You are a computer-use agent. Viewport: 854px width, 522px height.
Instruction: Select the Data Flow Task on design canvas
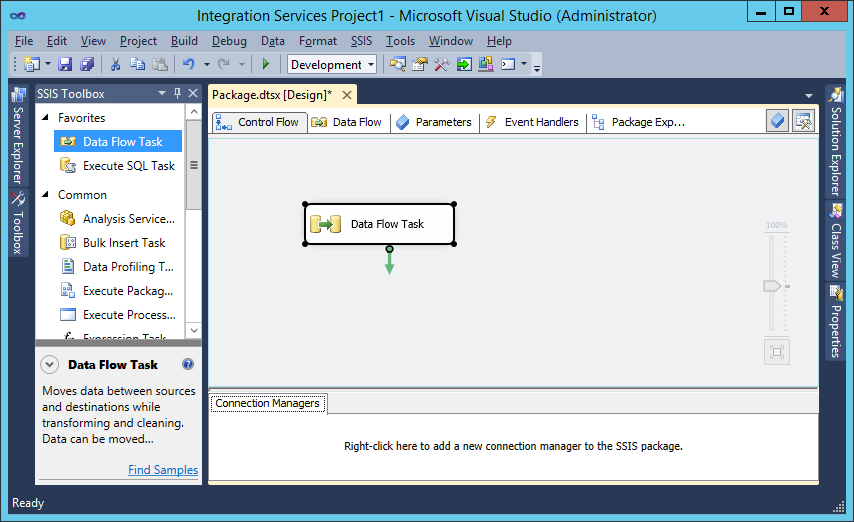pyautogui.click(x=380, y=224)
